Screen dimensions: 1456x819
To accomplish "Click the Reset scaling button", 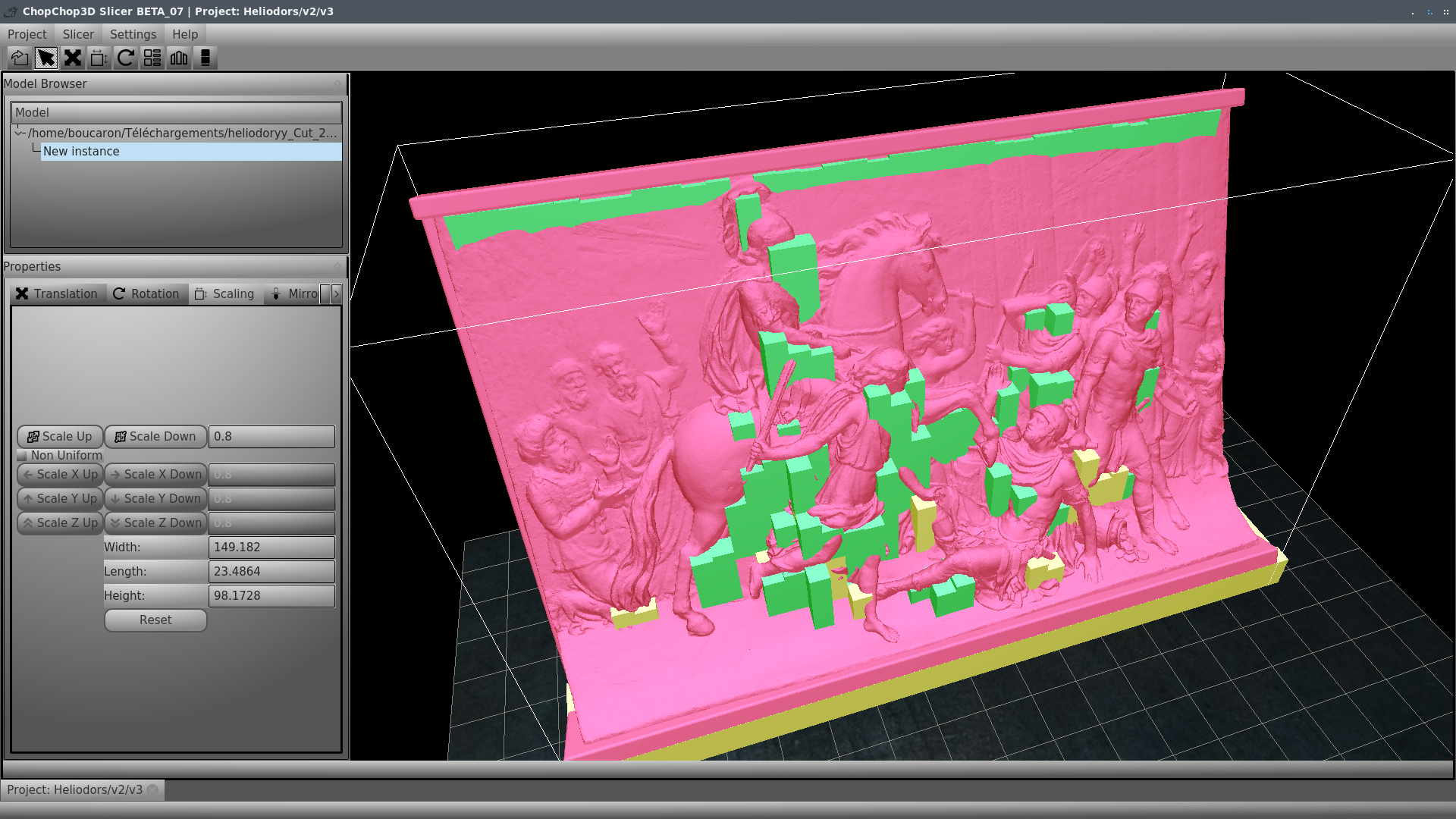I will coord(155,620).
